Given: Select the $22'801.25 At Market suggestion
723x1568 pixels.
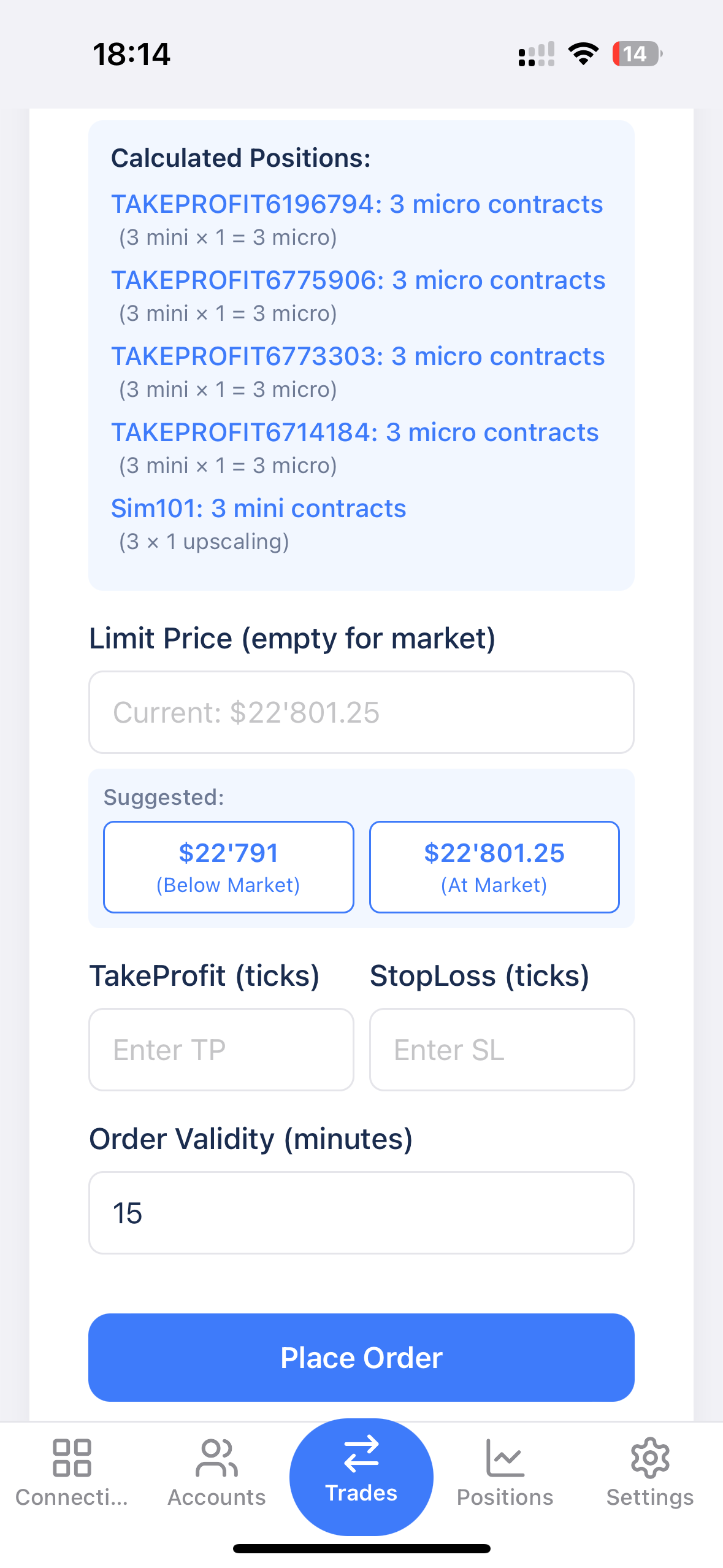Looking at the screenshot, I should pos(494,867).
